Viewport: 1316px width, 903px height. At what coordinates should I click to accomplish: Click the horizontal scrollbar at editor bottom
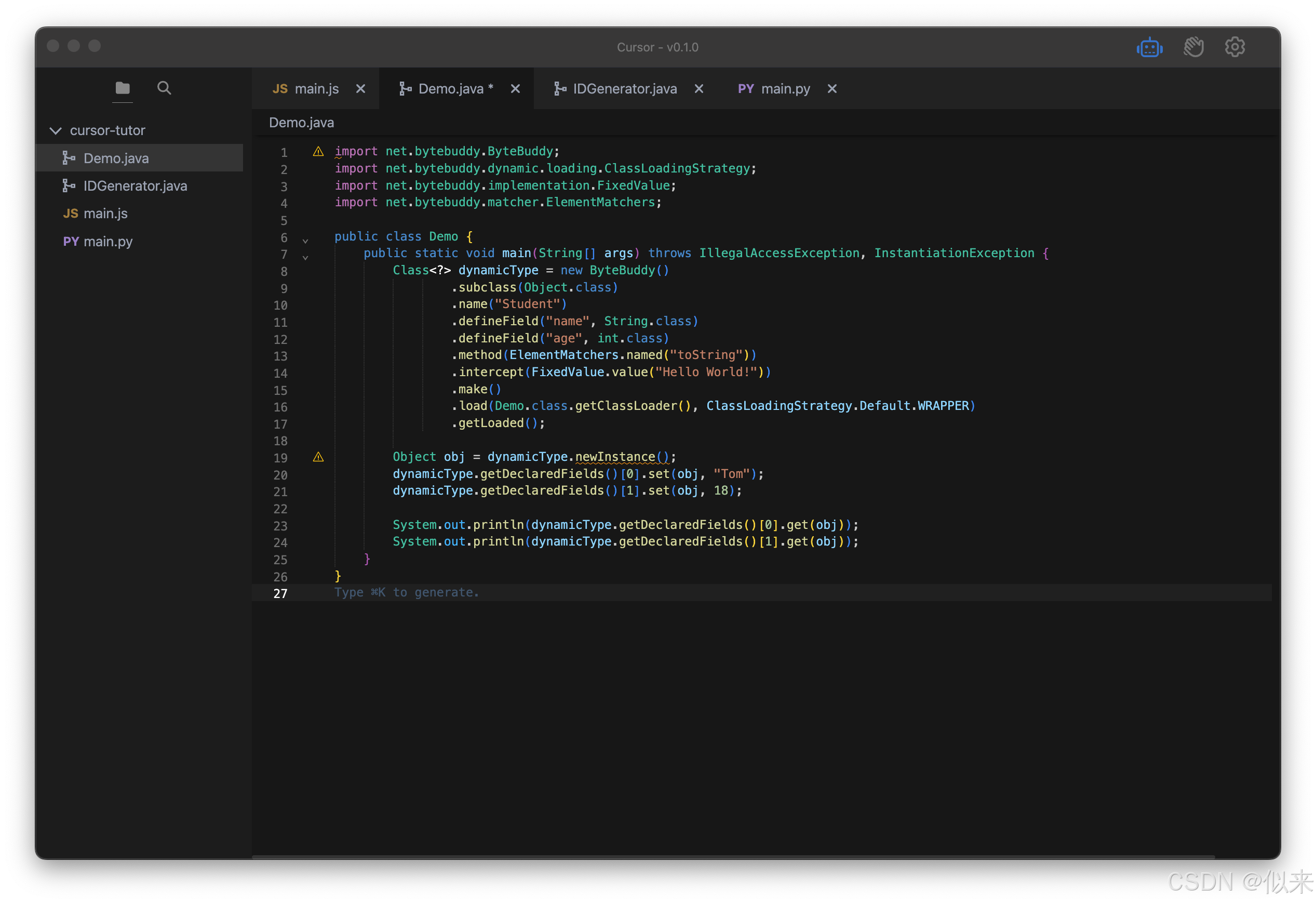[733, 856]
